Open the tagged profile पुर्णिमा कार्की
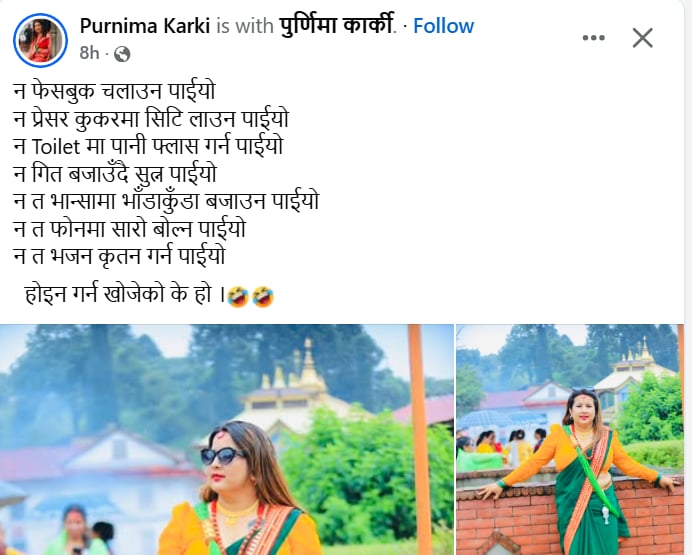This screenshot has height=555, width=692. point(336,25)
